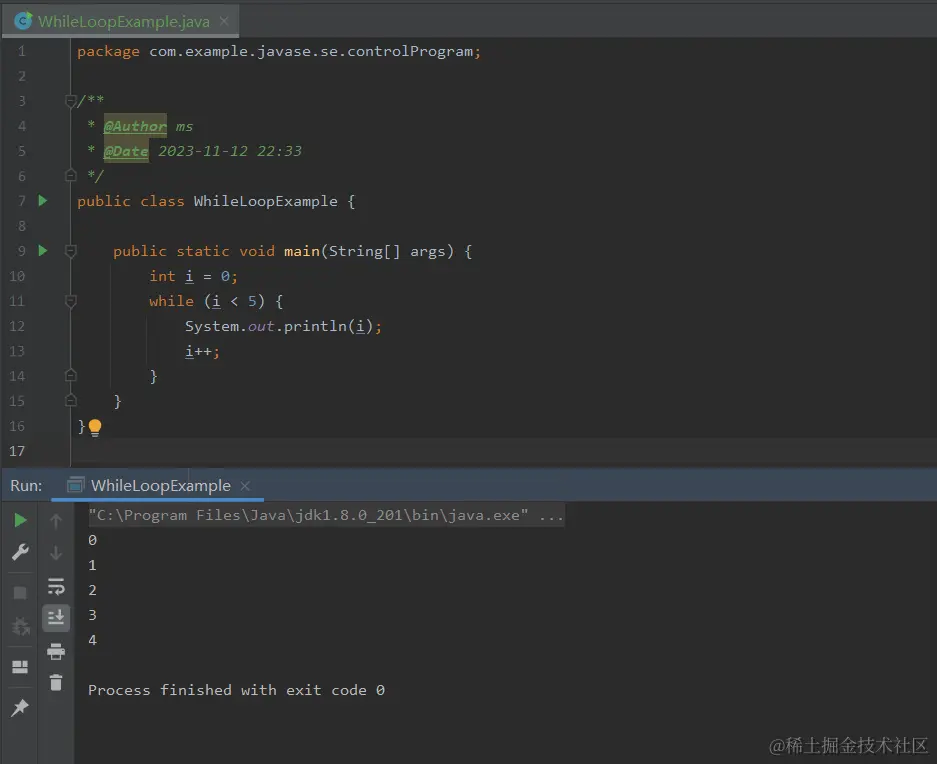Click the up arrow in console toolbar
This screenshot has height=764, width=937.
pyautogui.click(x=56, y=521)
